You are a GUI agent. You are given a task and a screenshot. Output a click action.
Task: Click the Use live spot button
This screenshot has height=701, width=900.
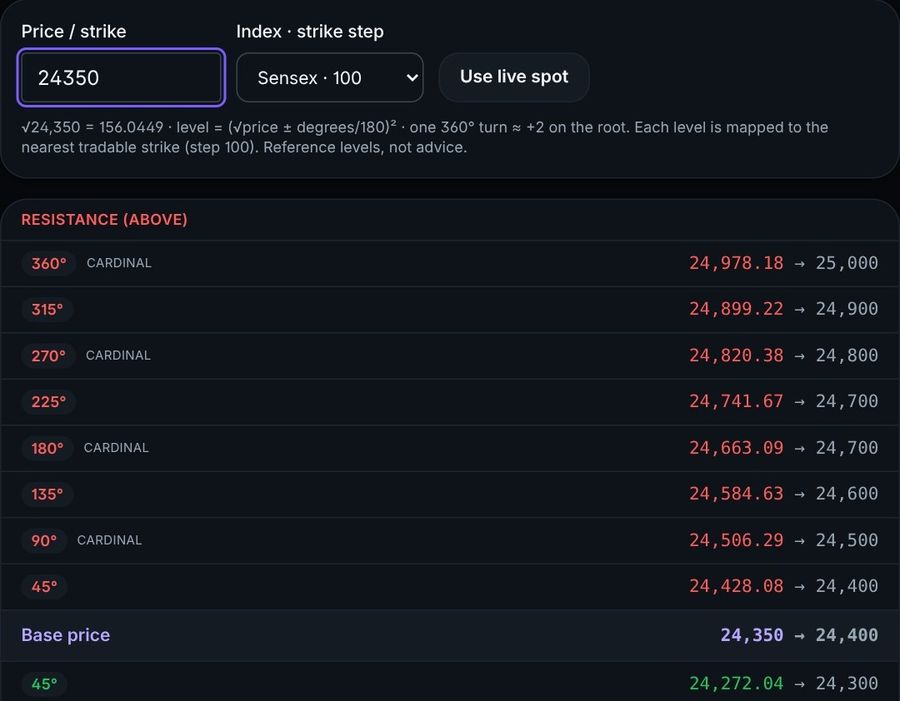514,77
